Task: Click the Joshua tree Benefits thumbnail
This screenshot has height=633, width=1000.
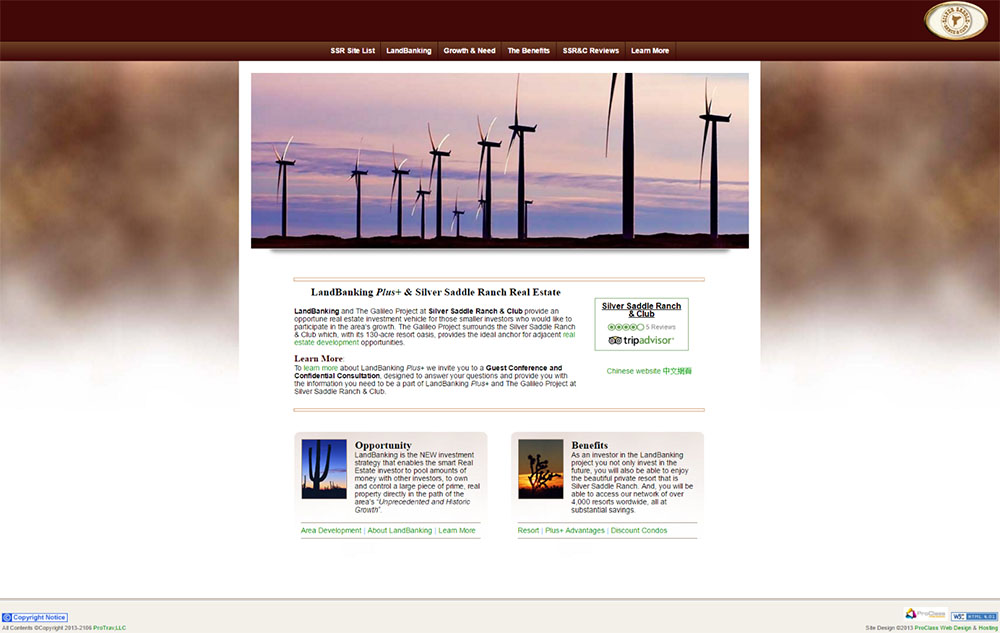Action: [541, 469]
